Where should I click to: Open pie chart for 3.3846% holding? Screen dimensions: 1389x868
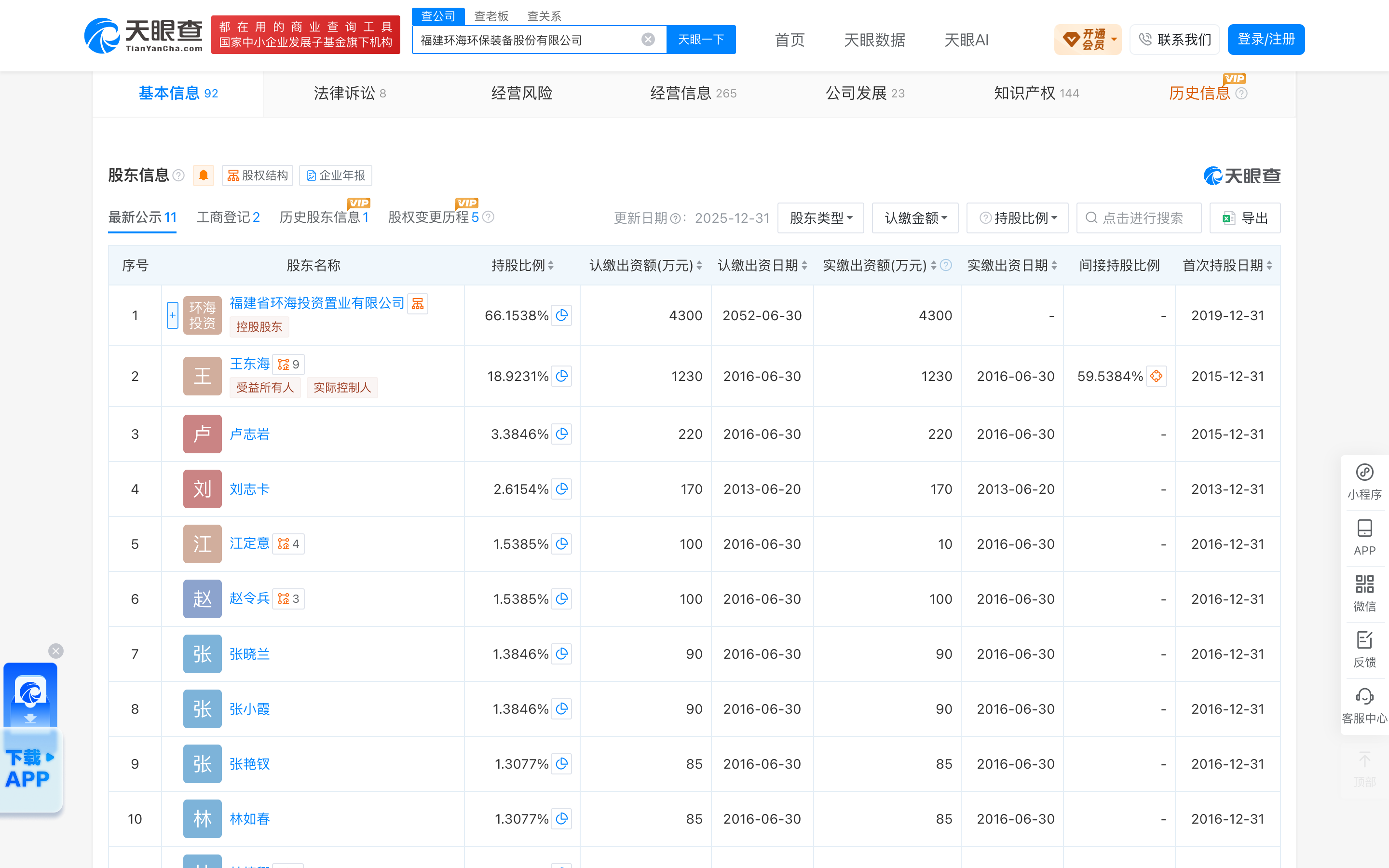(x=562, y=434)
